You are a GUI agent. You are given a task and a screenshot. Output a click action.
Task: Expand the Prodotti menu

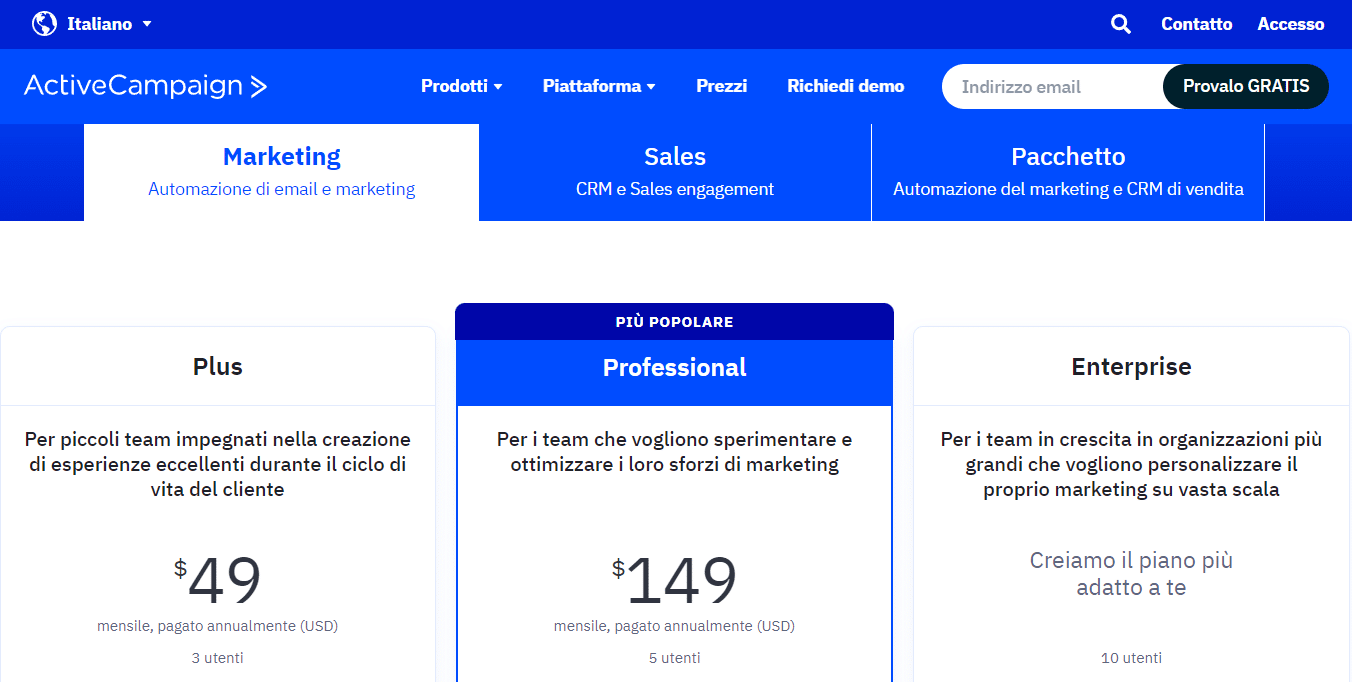pyautogui.click(x=462, y=86)
